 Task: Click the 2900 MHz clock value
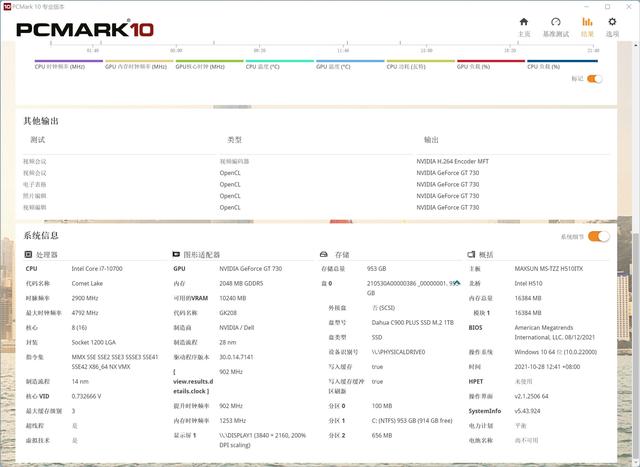coord(84,298)
